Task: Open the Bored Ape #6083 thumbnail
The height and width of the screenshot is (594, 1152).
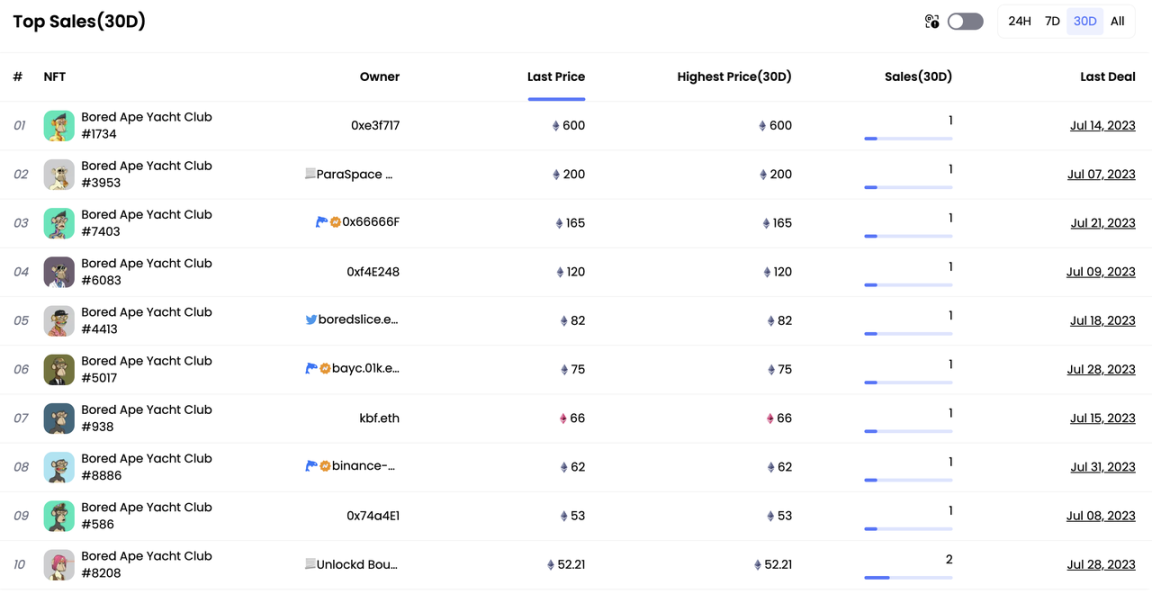Action: (x=59, y=272)
